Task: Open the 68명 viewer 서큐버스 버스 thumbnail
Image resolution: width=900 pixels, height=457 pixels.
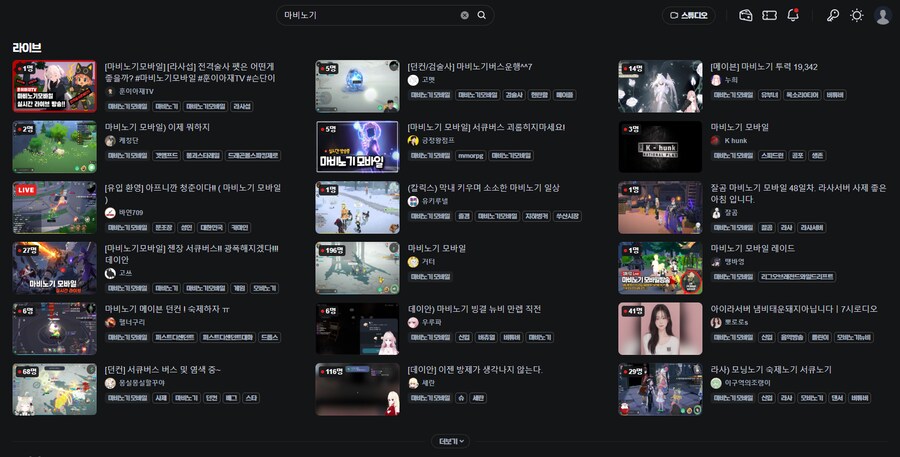Action: pos(55,389)
